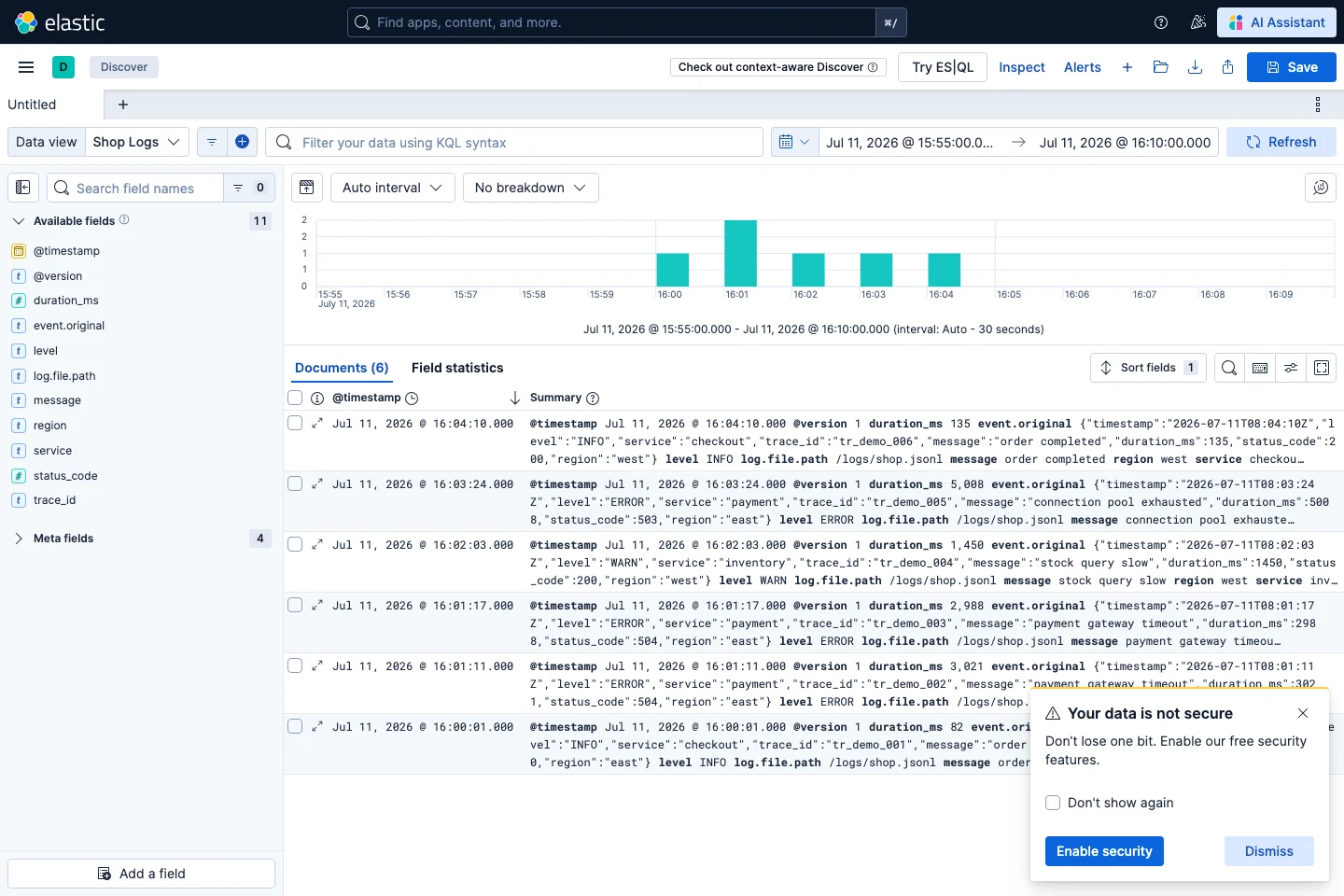
Task: Open the Auto interval dropdown
Action: (x=392, y=188)
